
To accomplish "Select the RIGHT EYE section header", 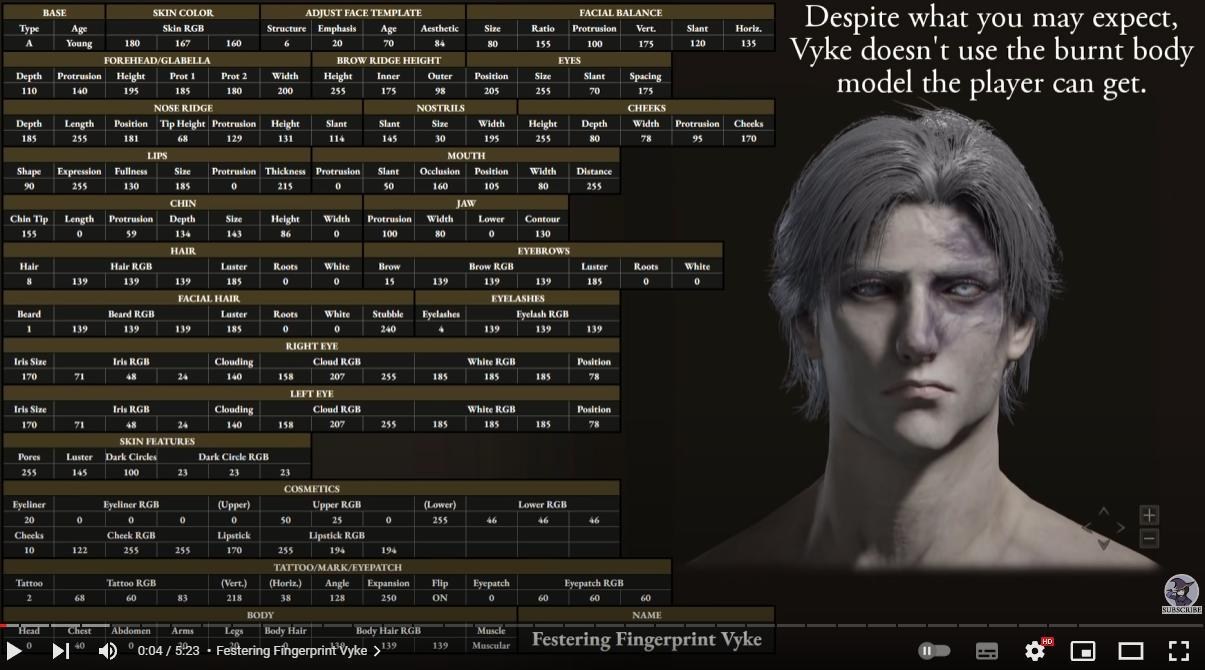I will coord(311,346).
